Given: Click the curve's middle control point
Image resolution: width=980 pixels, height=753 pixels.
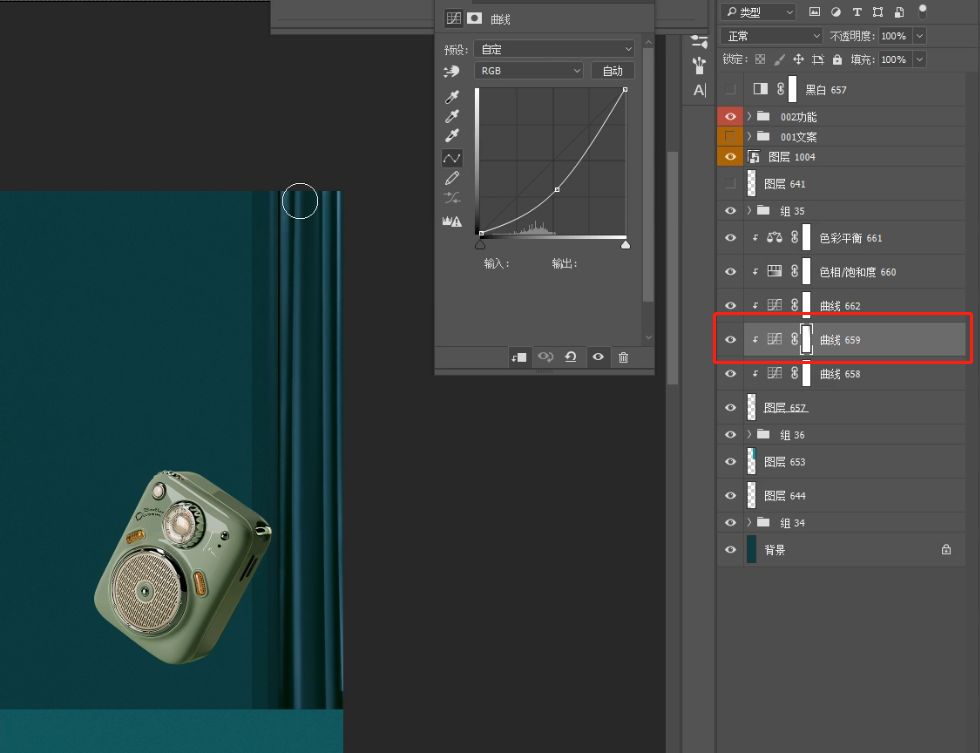Looking at the screenshot, I should coord(557,189).
